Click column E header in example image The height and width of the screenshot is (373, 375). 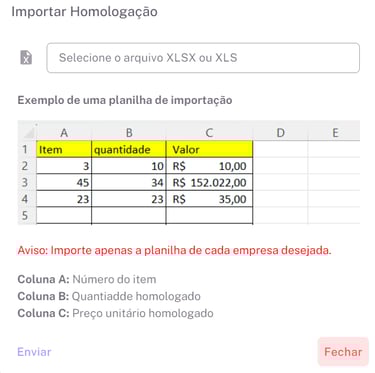[335, 133]
